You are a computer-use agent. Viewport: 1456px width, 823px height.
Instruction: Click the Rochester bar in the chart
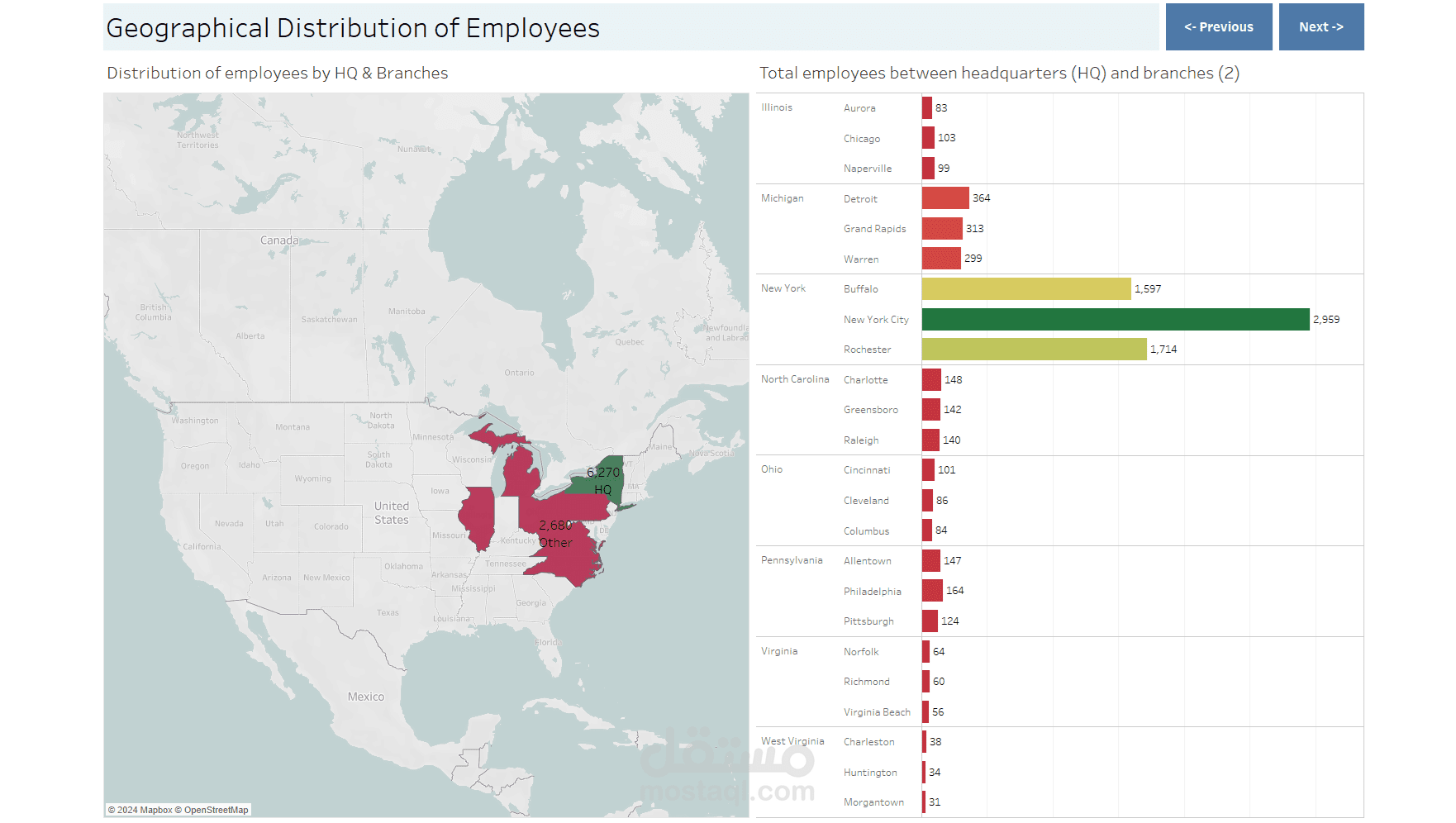(x=1035, y=349)
